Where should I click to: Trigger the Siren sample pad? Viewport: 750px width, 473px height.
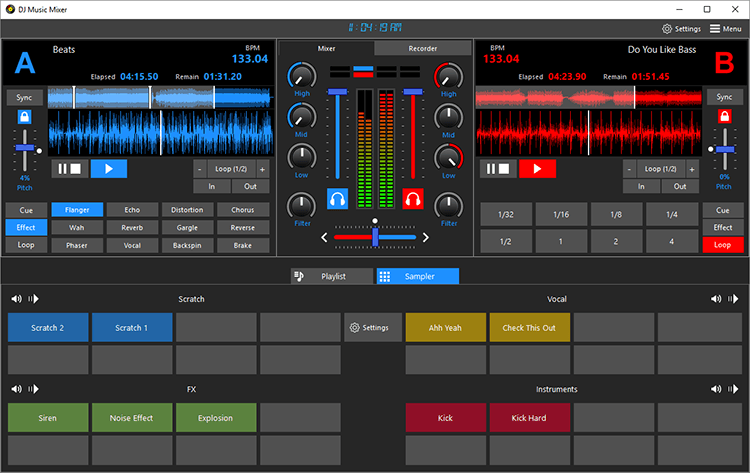click(48, 418)
